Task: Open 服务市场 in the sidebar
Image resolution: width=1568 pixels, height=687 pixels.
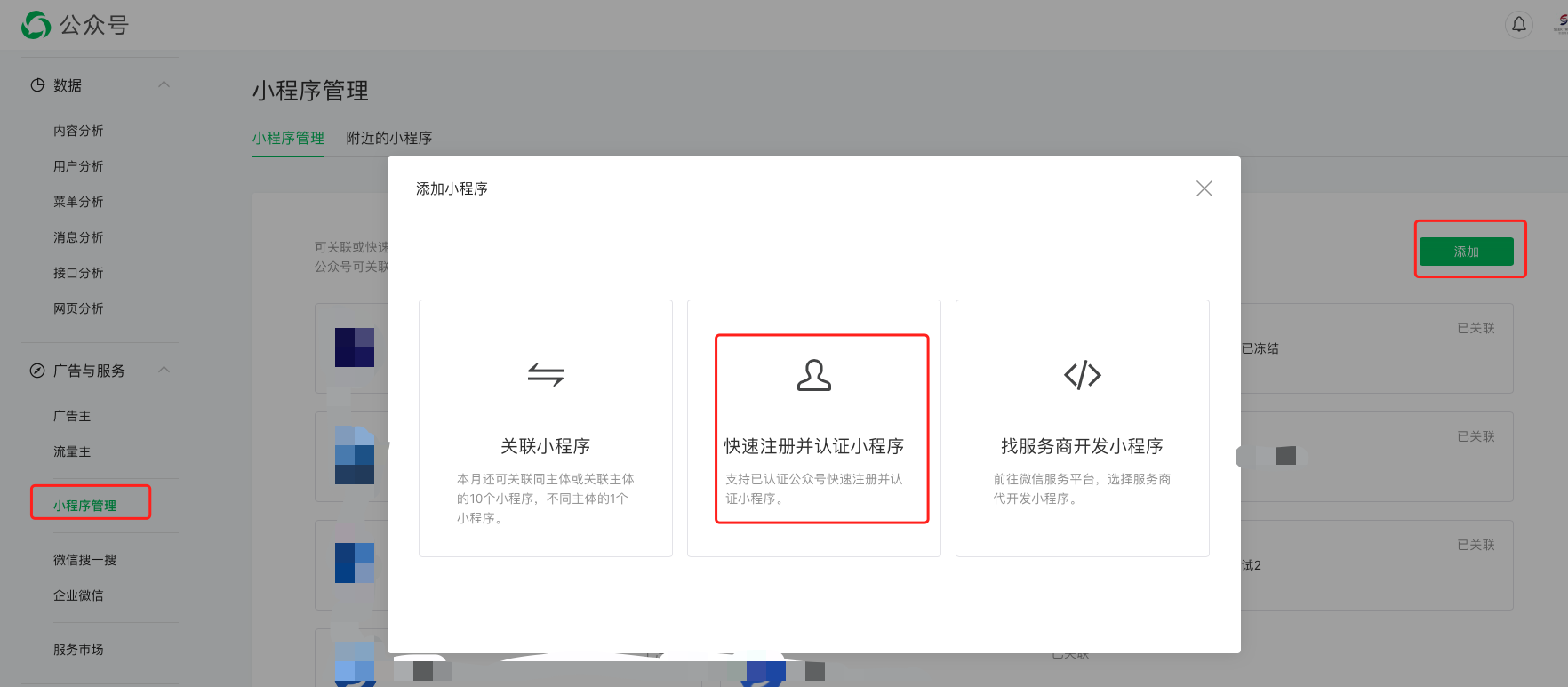Action: point(78,650)
